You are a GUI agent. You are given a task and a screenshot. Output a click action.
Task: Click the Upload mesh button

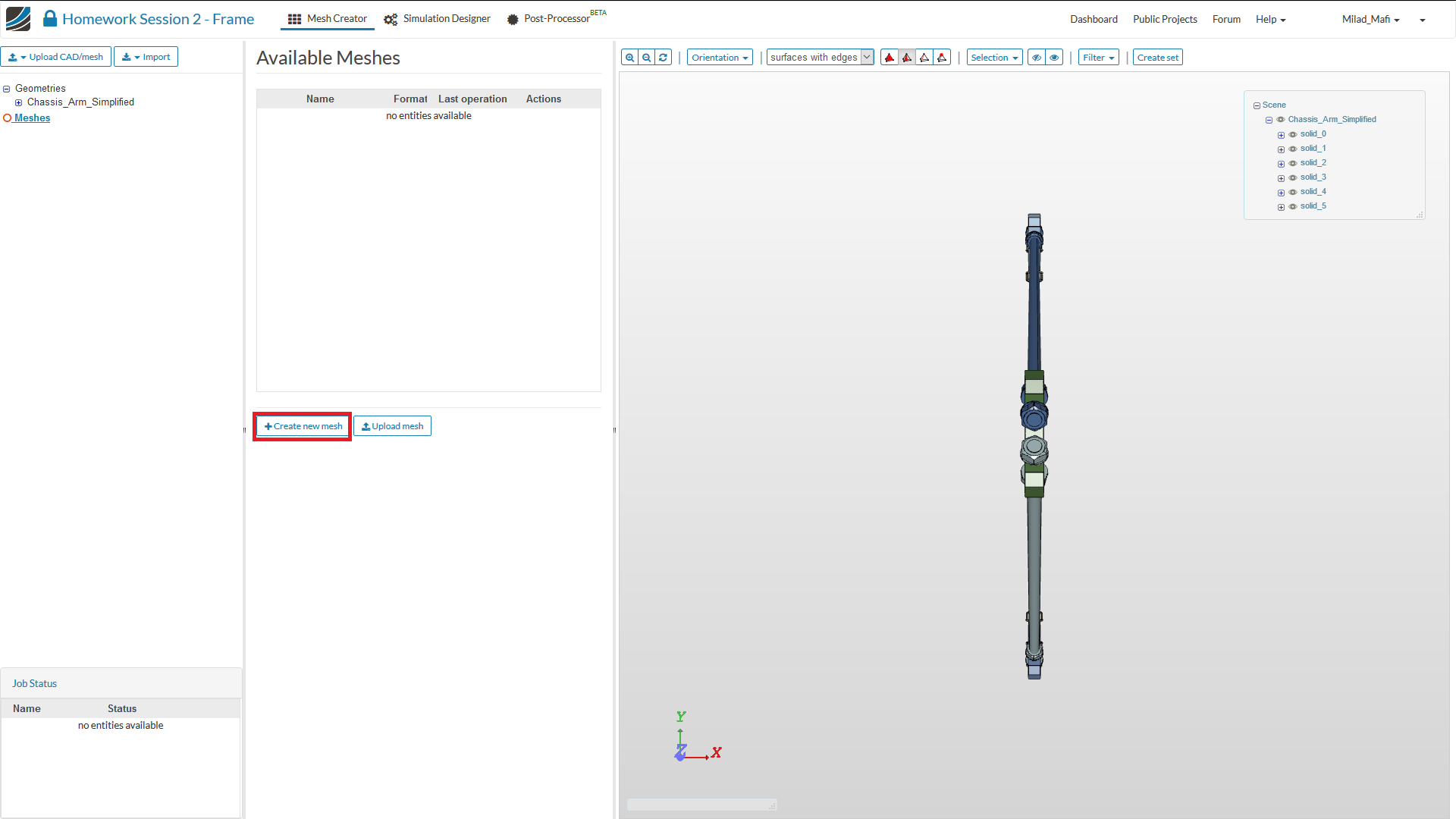pyautogui.click(x=392, y=426)
